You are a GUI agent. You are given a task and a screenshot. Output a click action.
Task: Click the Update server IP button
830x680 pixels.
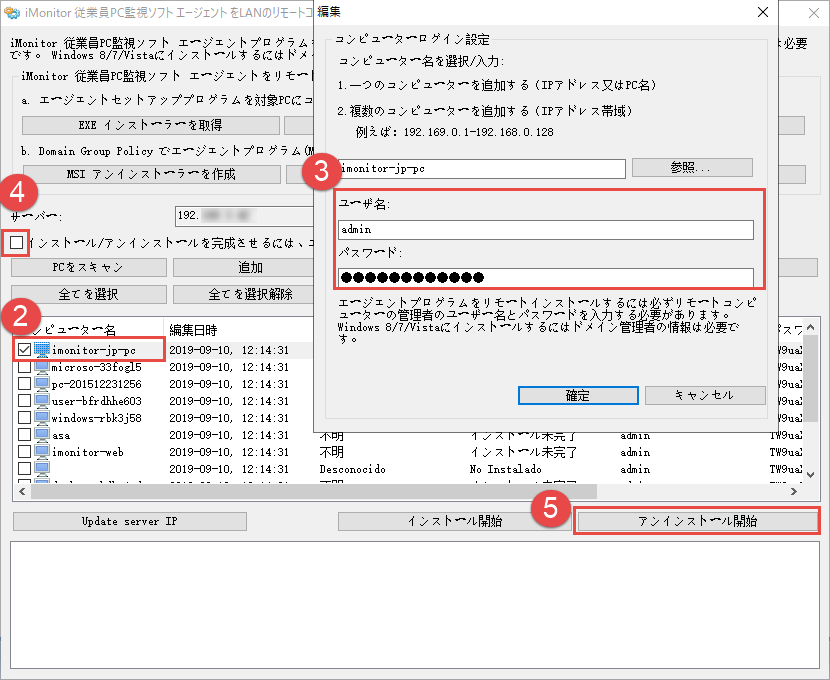point(130,521)
